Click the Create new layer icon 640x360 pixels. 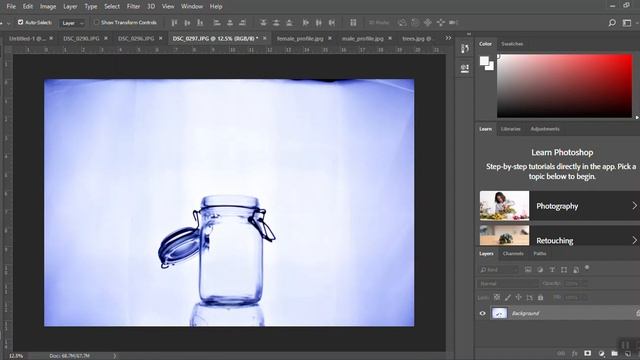(x=628, y=353)
